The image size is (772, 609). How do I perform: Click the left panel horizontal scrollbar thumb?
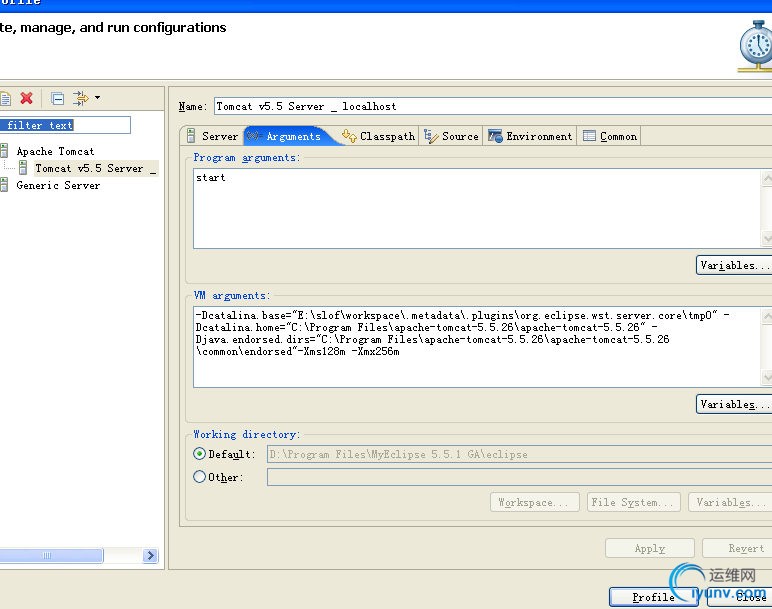51,556
